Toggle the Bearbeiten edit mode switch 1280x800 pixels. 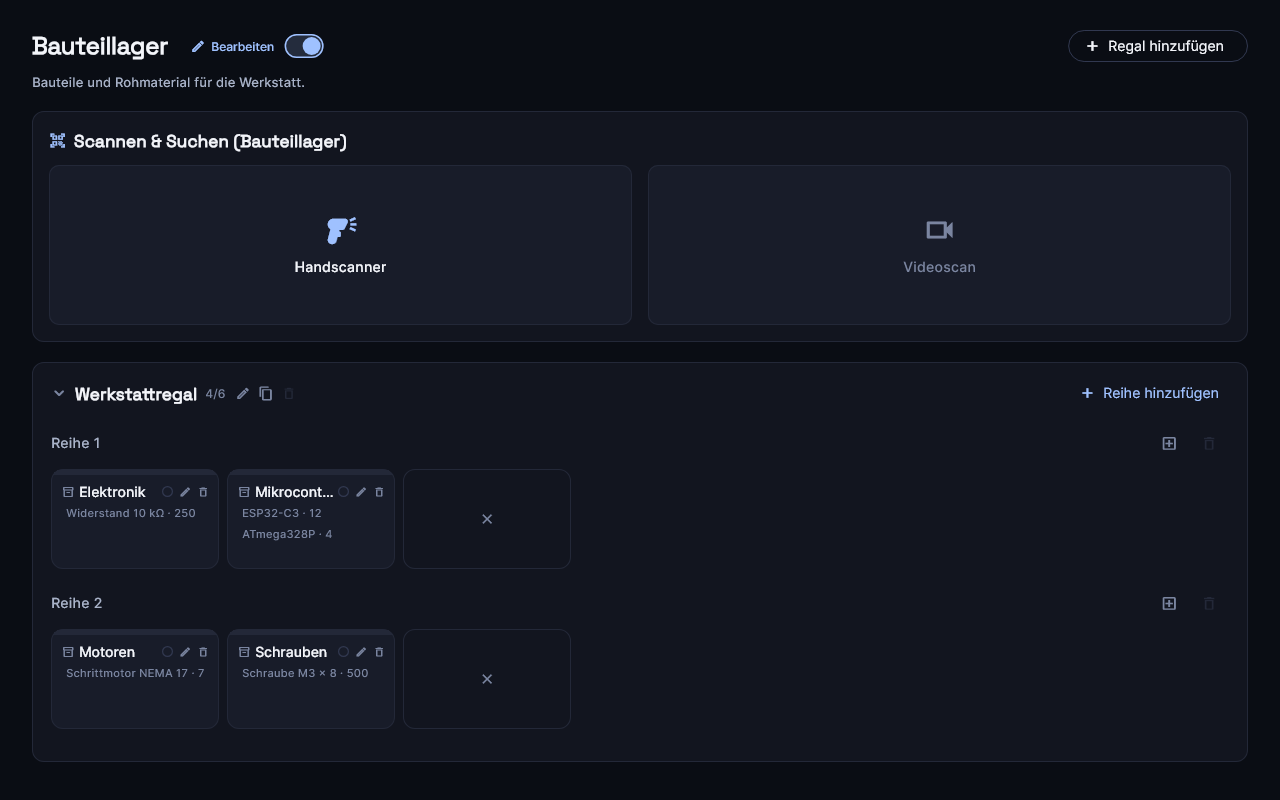click(x=304, y=46)
